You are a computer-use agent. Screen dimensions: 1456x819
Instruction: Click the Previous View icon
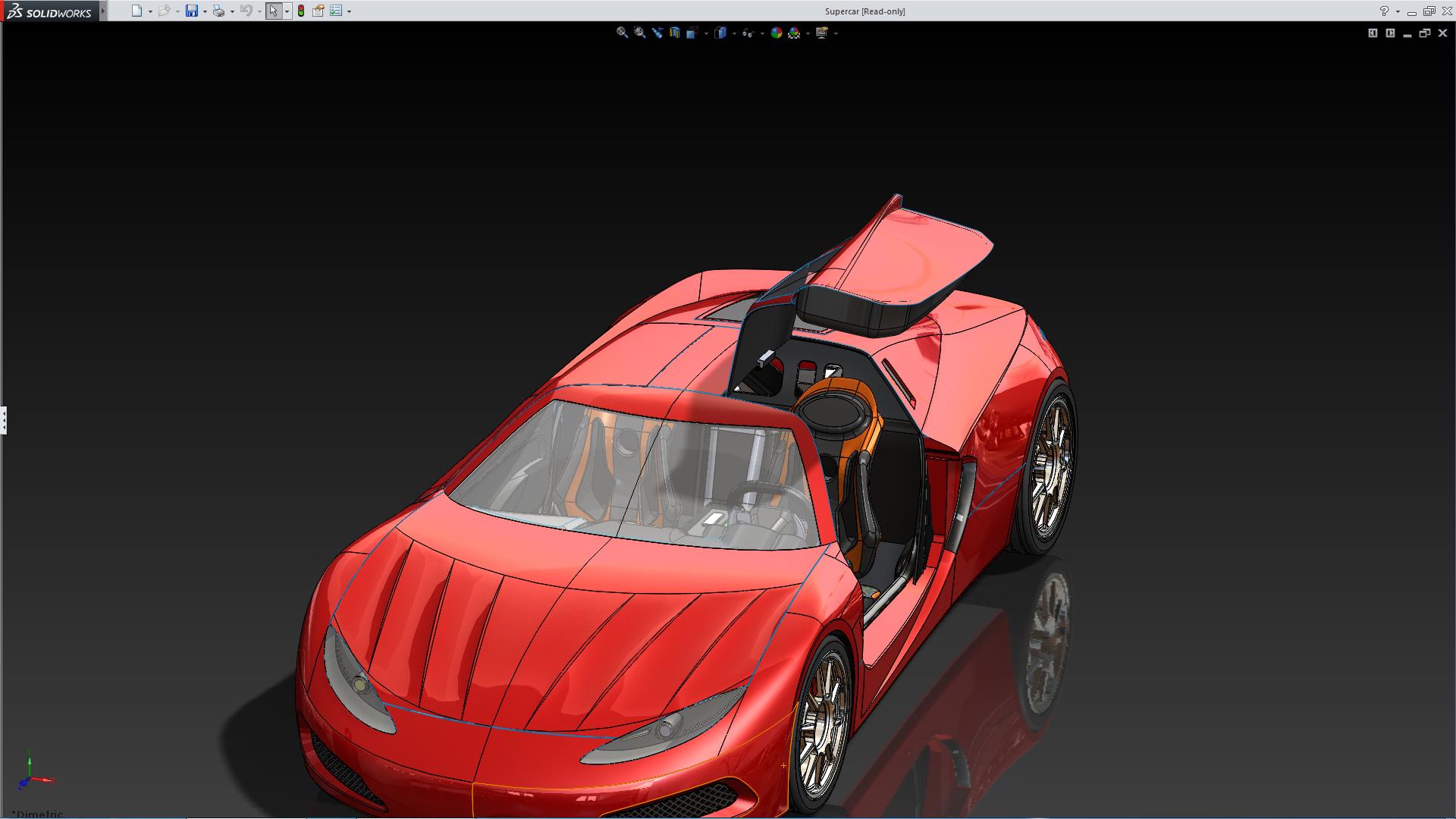(x=657, y=33)
